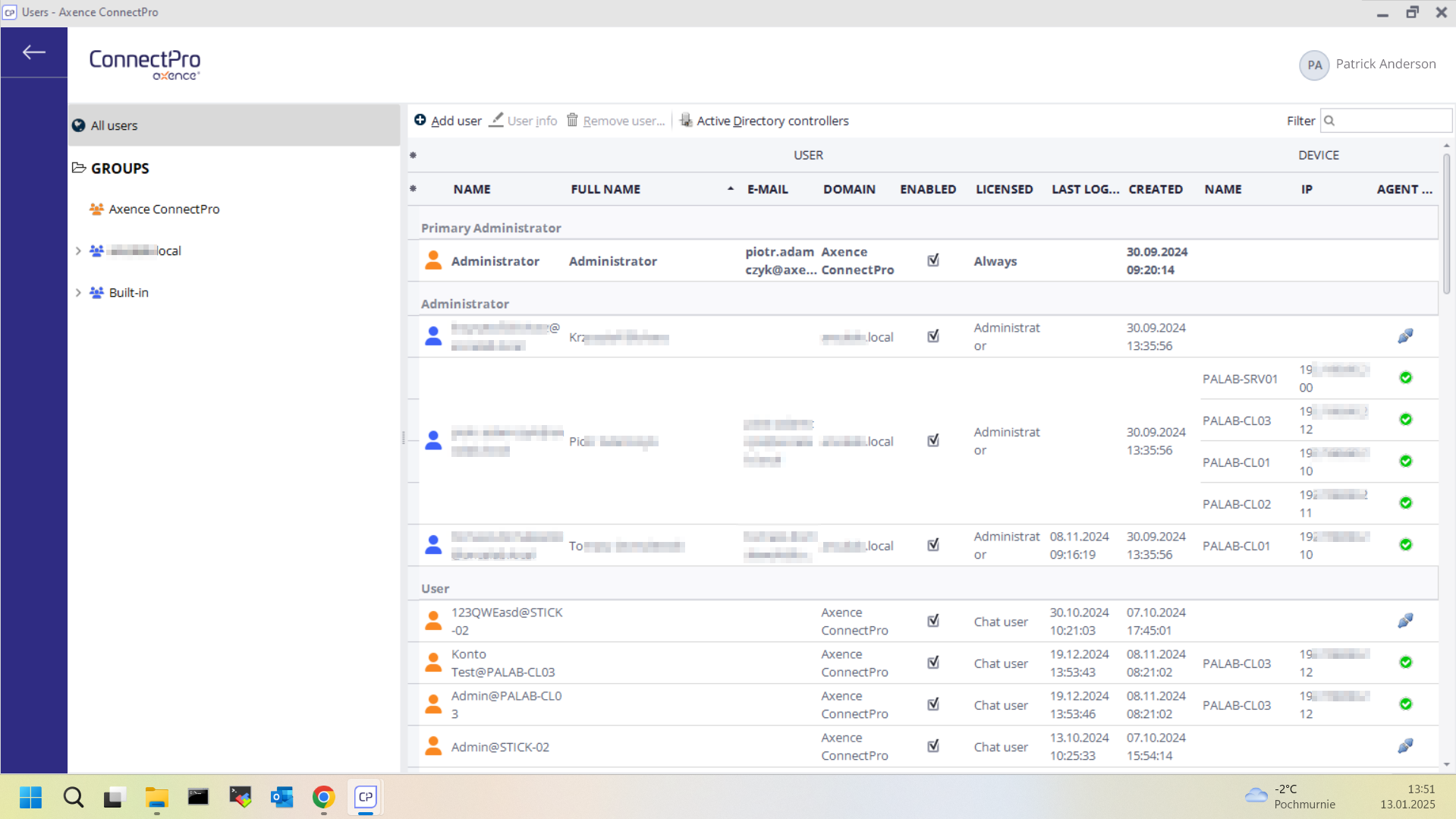The width and height of the screenshot is (1456, 819).
Task: Open Patrick Anderson profile avatar
Action: (1314, 65)
